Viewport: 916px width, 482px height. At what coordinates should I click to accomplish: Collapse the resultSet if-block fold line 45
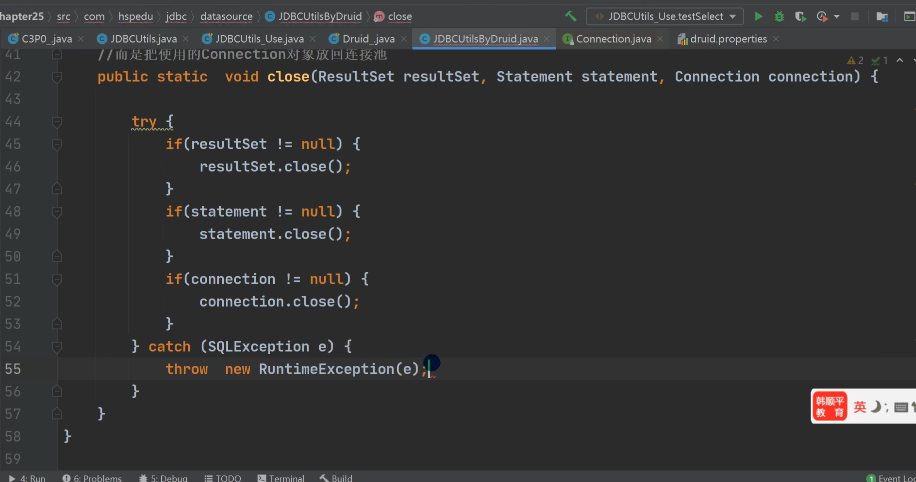[57, 144]
